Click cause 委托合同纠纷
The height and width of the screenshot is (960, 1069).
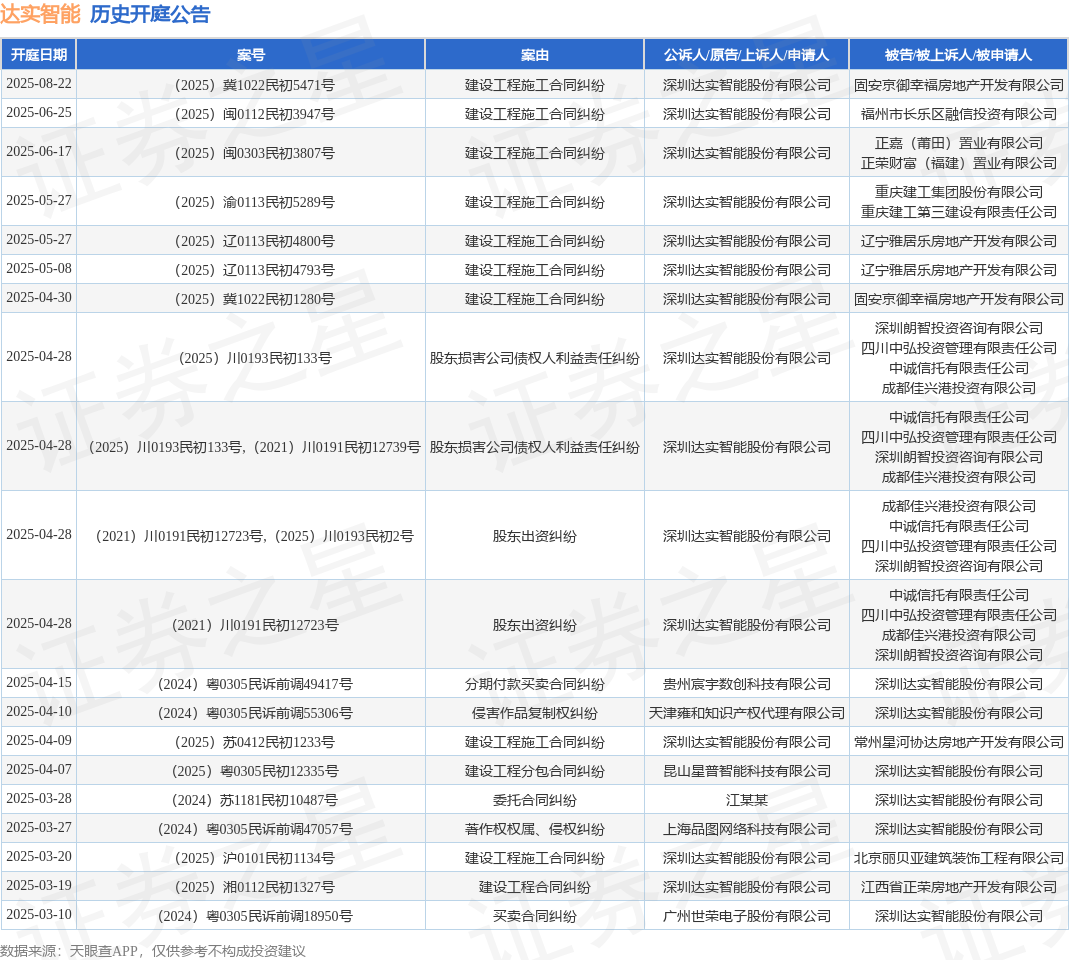pos(534,800)
